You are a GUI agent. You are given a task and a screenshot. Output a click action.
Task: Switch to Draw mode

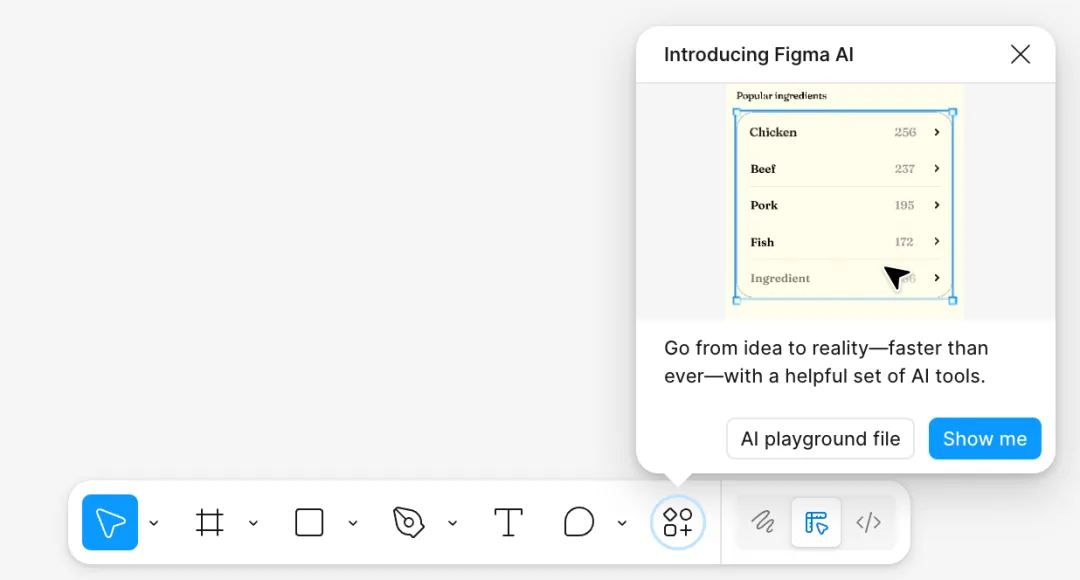point(763,522)
